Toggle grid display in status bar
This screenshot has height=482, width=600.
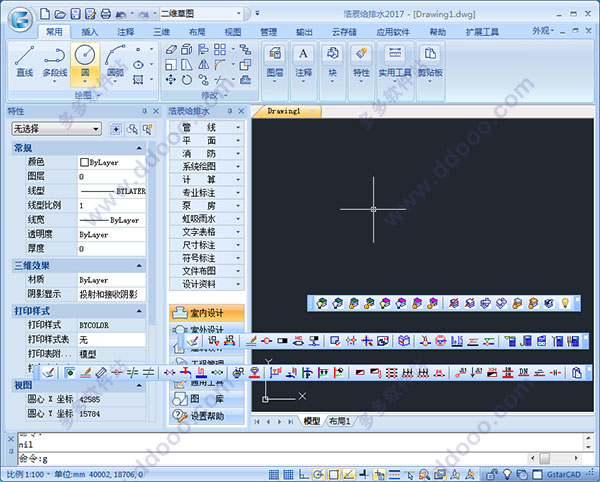pyautogui.click(x=288, y=474)
